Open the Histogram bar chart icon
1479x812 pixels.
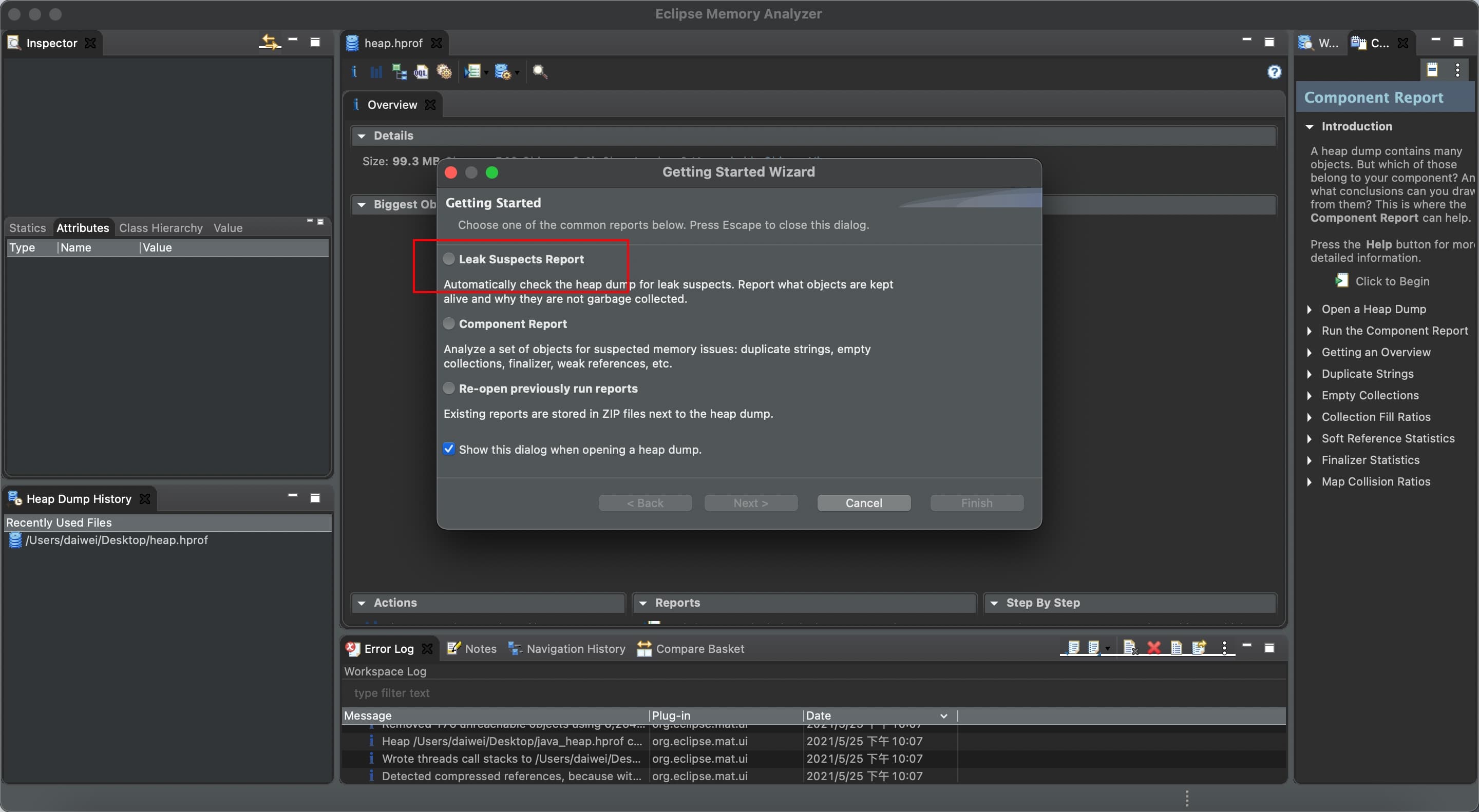(x=376, y=72)
